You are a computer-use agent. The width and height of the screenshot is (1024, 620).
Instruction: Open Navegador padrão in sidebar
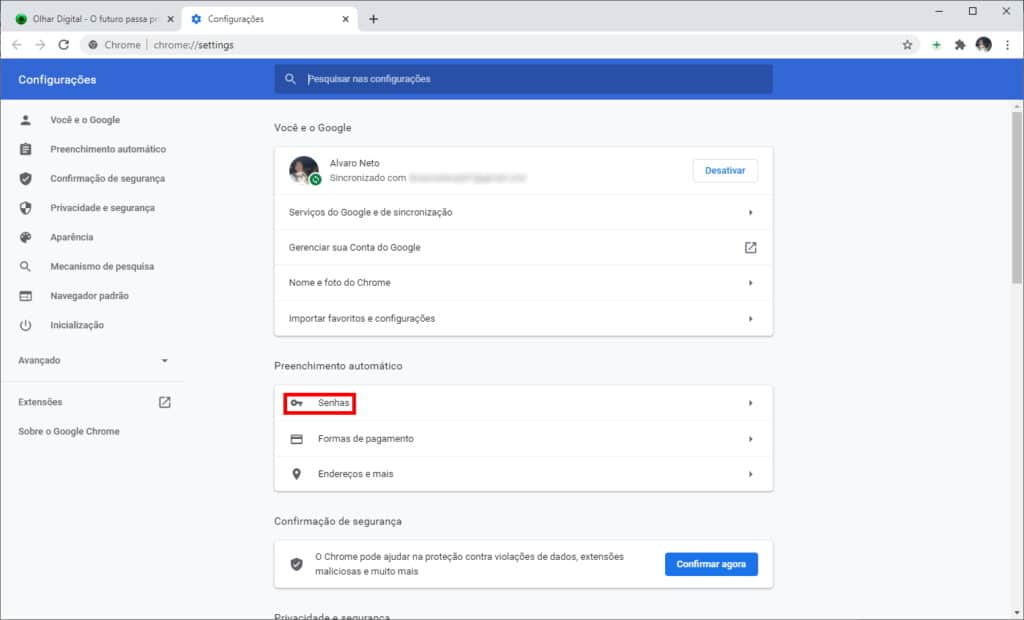point(89,296)
